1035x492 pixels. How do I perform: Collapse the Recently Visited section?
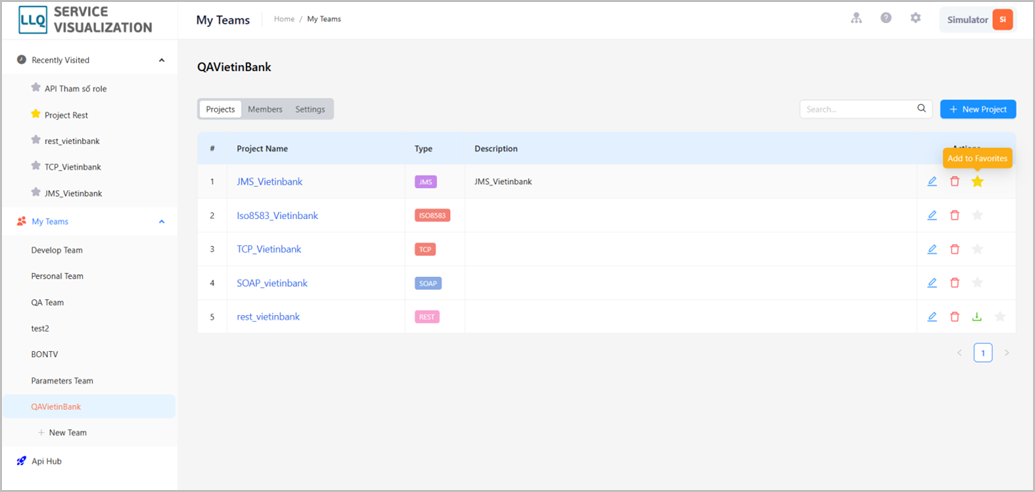162,60
